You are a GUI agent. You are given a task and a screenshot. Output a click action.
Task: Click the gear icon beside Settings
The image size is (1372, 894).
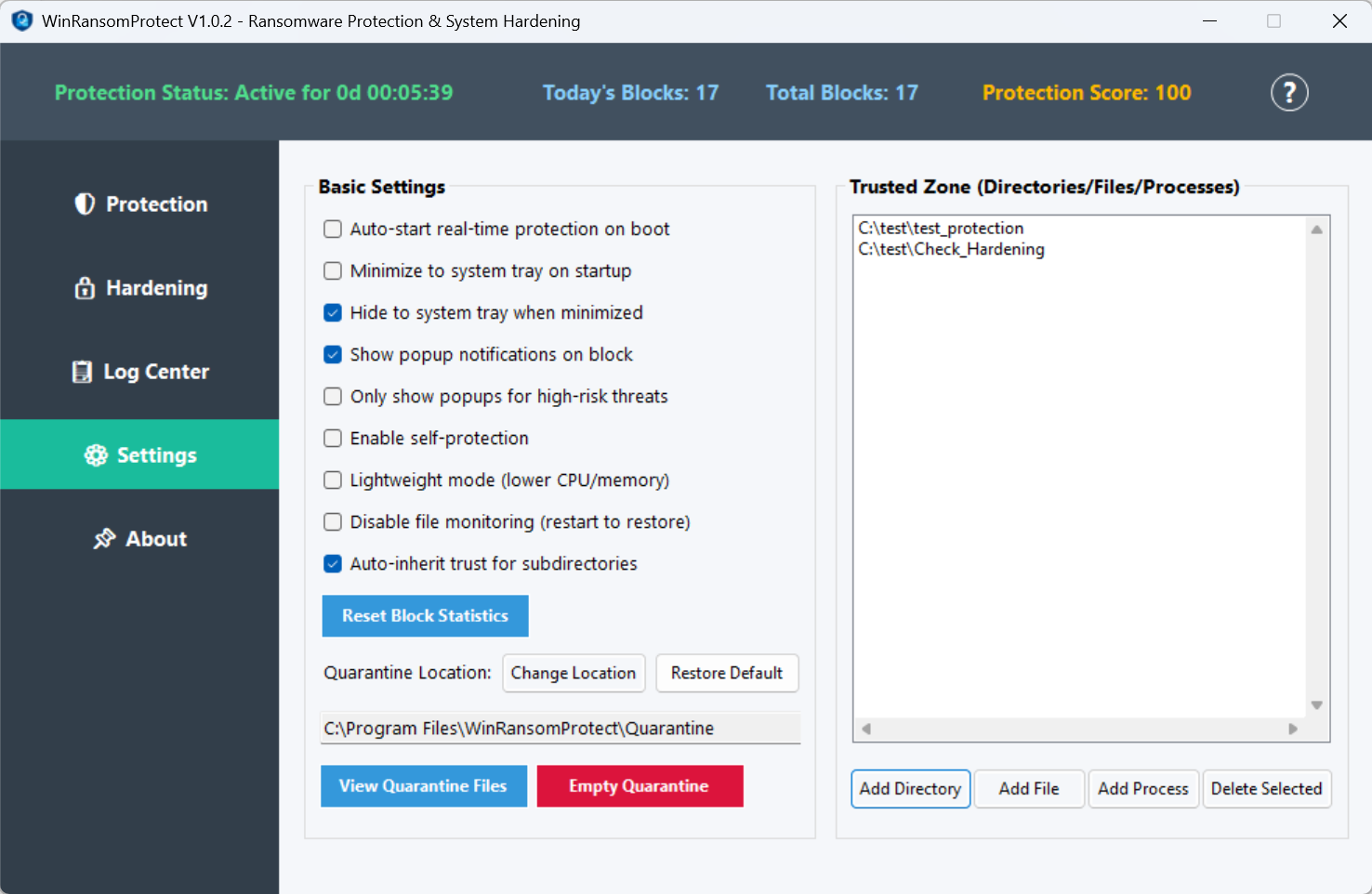tap(96, 454)
